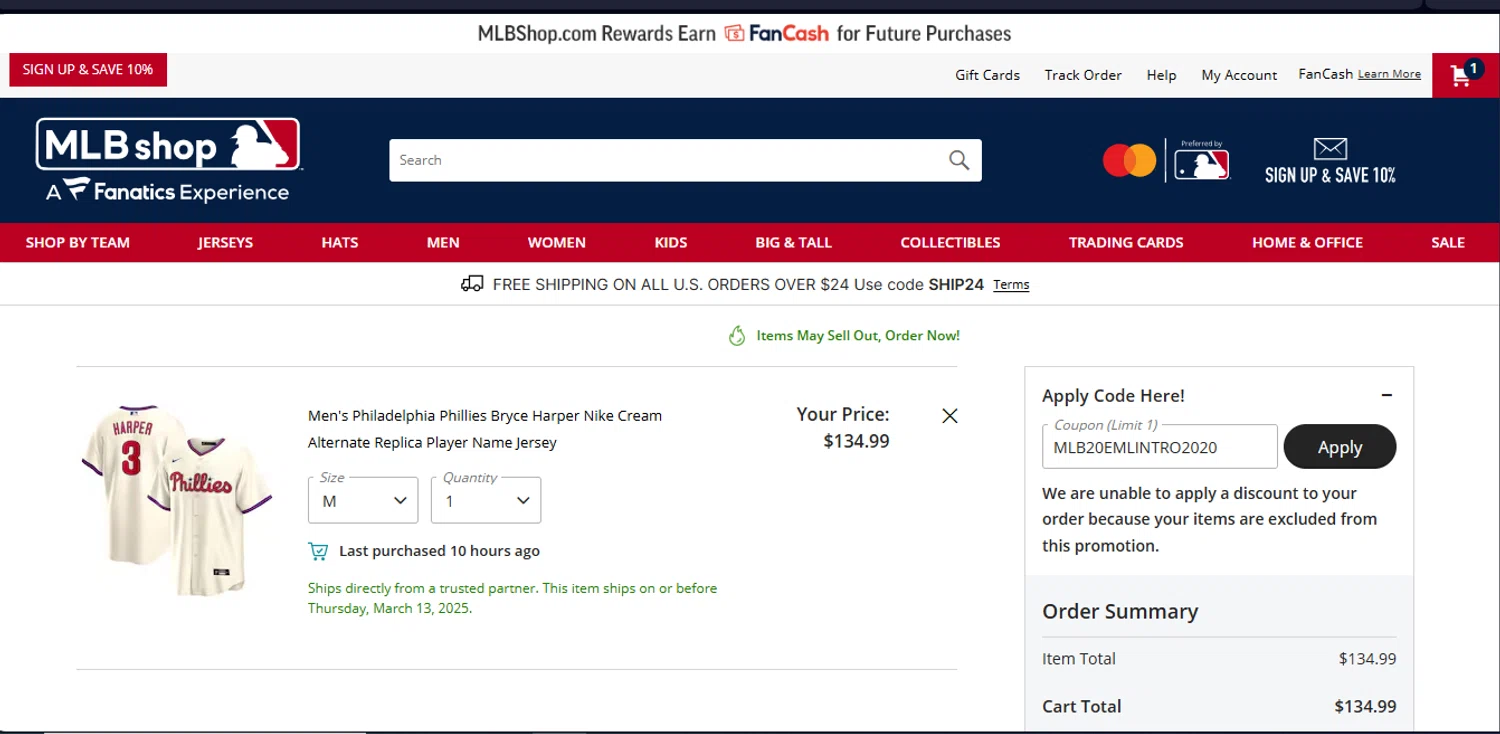Click the unable to apply discount message
This screenshot has width=1500, height=734.
[x=1209, y=519]
